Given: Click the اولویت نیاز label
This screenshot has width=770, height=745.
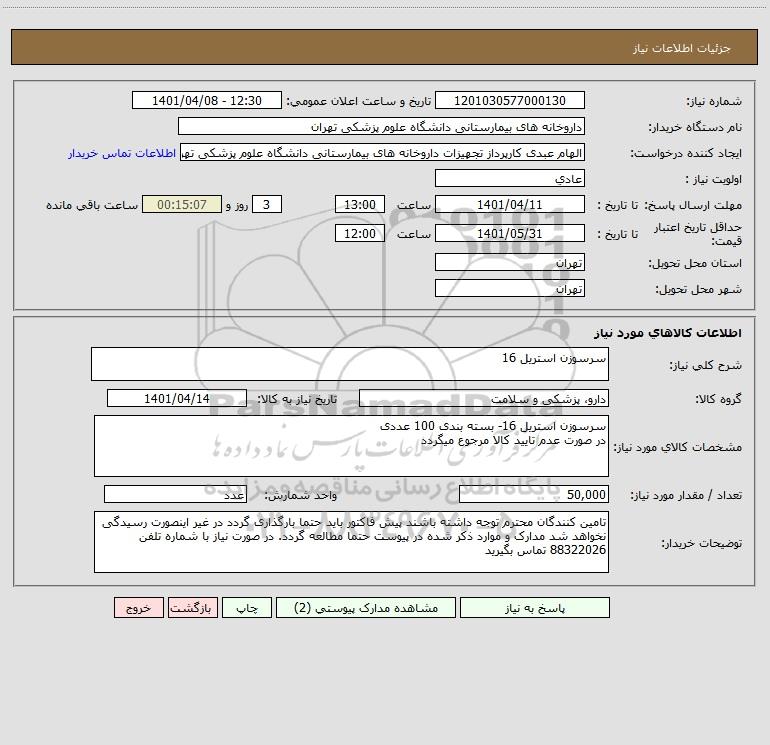Looking at the screenshot, I should point(714,179).
